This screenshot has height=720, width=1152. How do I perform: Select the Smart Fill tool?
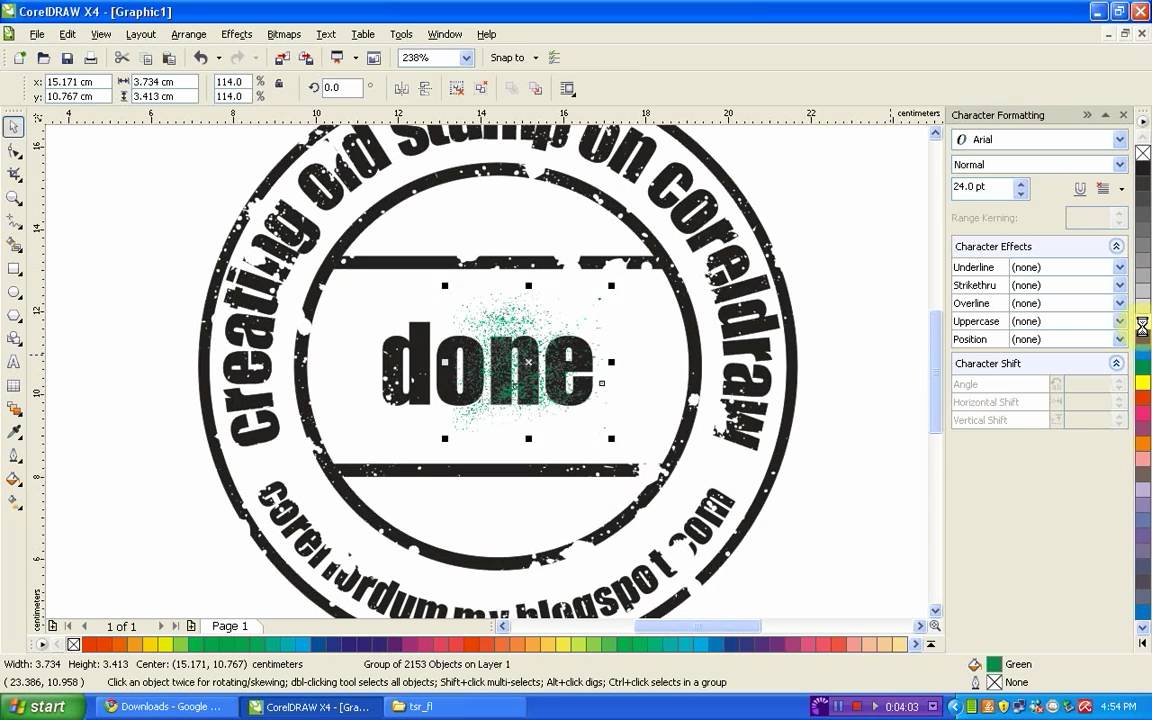point(13,245)
